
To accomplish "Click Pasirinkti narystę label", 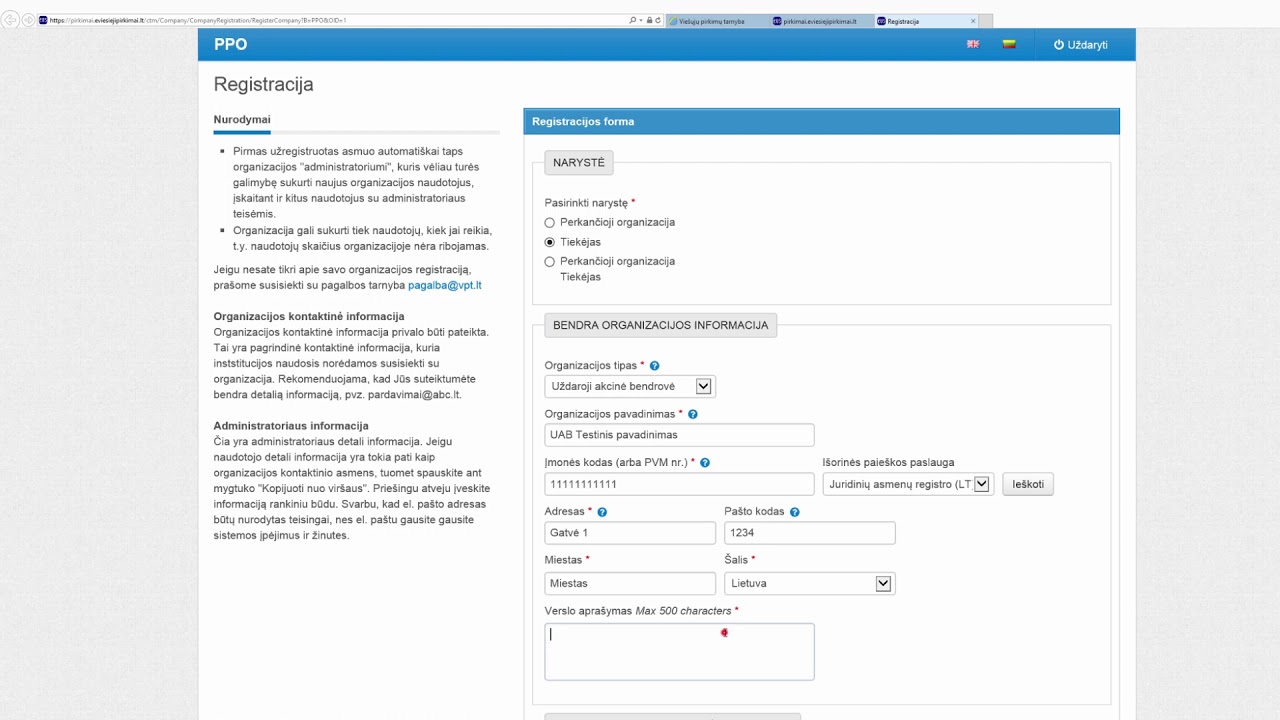I will click(587, 203).
